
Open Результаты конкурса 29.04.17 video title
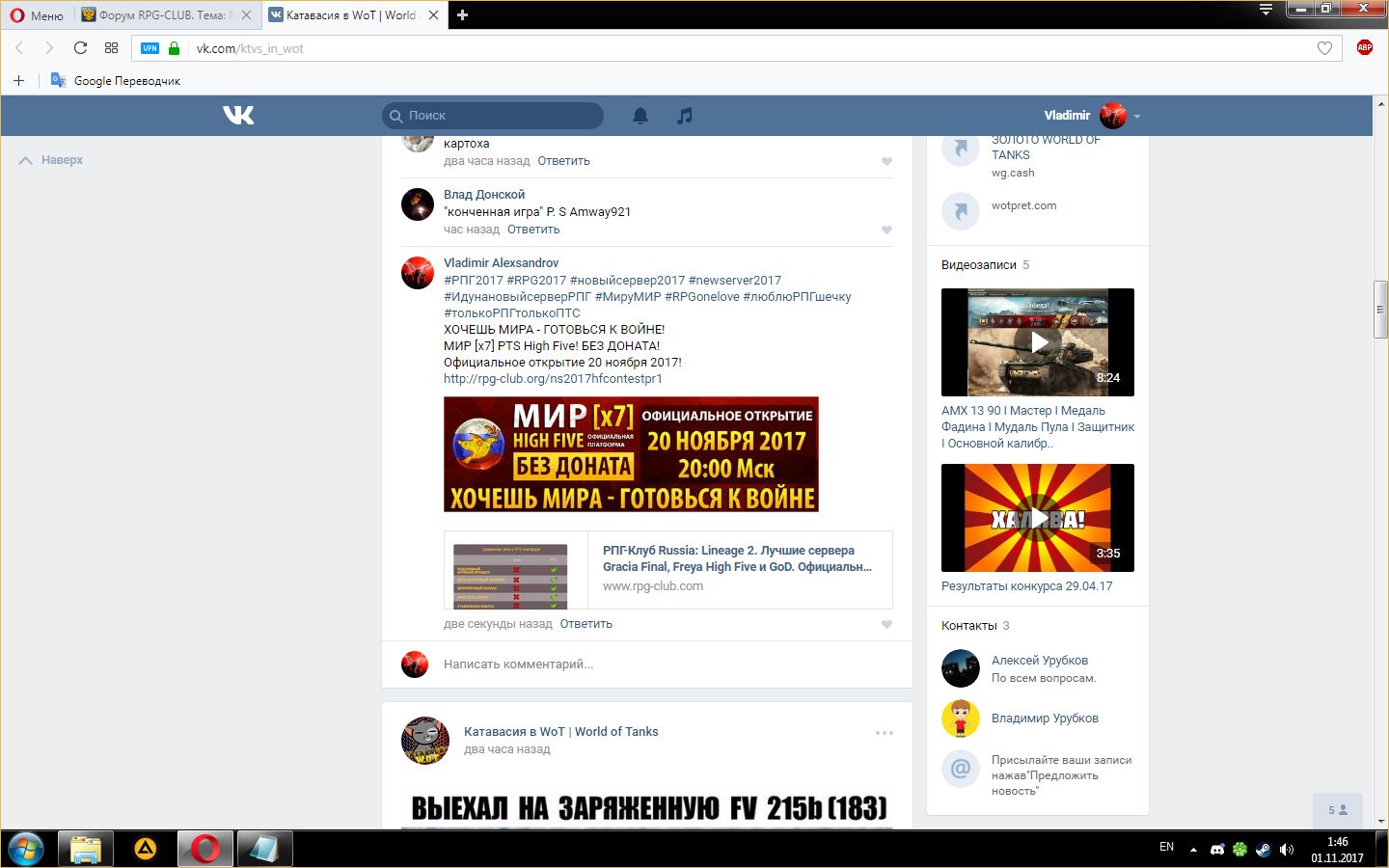[1027, 586]
